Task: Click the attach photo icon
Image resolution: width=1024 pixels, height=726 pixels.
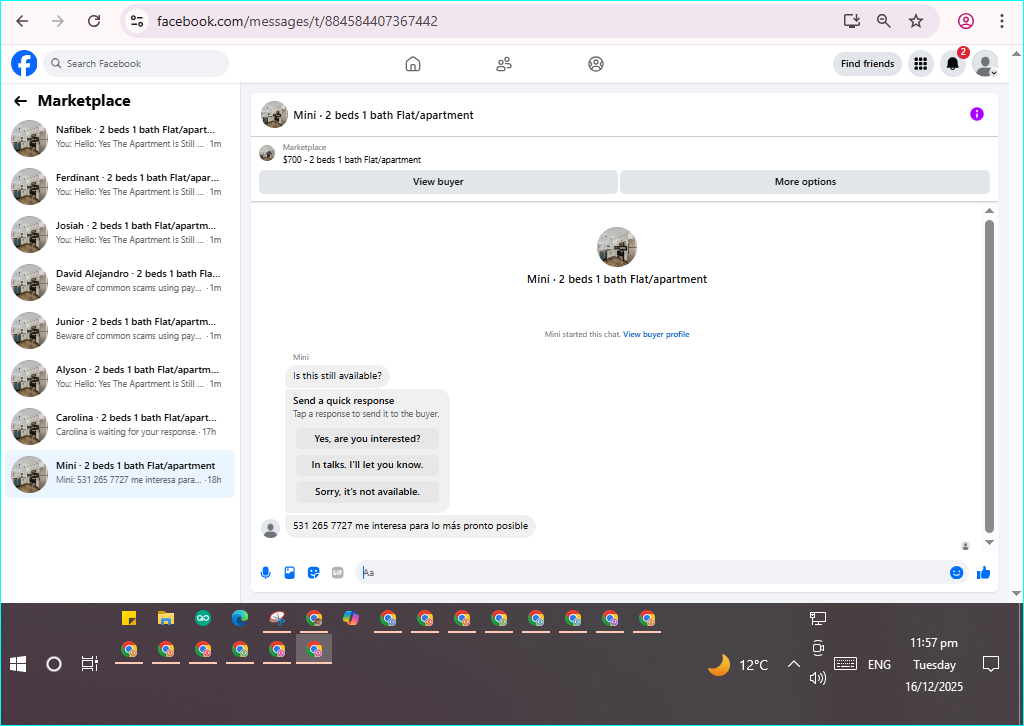Action: point(290,573)
